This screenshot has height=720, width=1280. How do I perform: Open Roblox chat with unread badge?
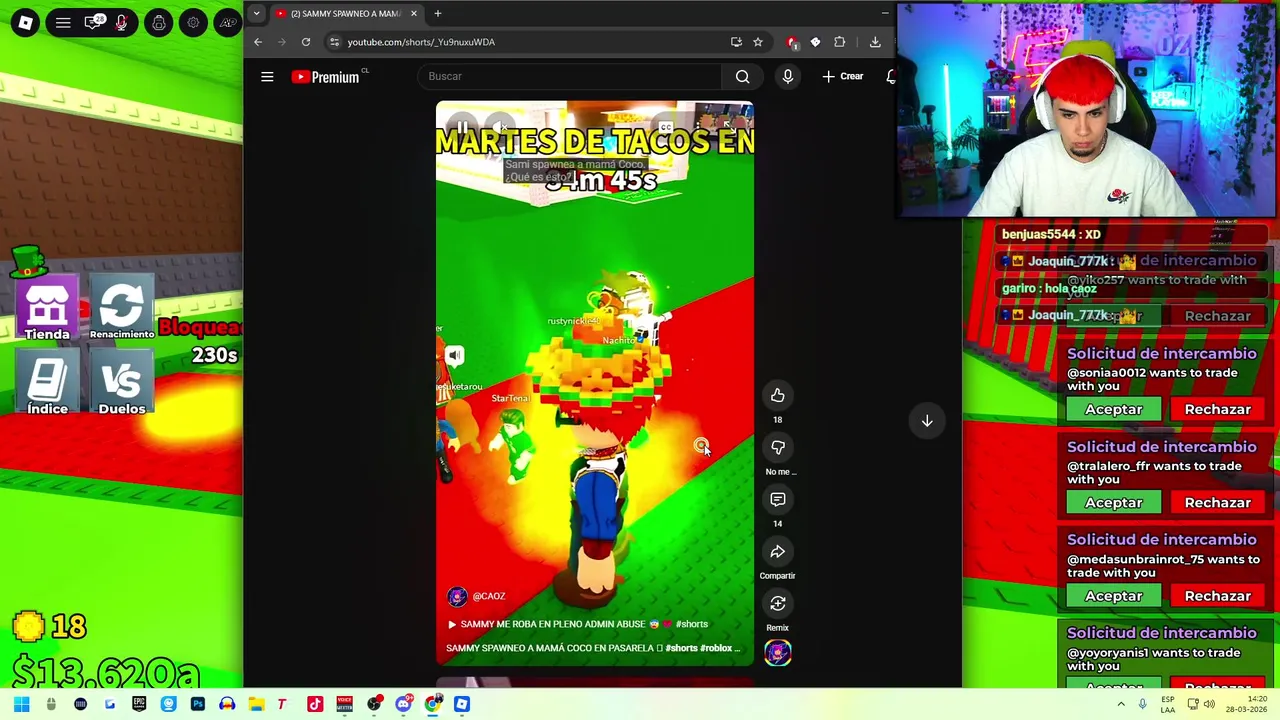click(x=93, y=22)
